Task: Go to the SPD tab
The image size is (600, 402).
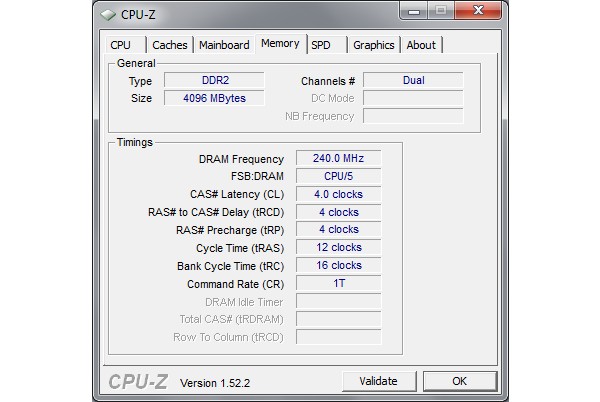Action: [x=327, y=45]
